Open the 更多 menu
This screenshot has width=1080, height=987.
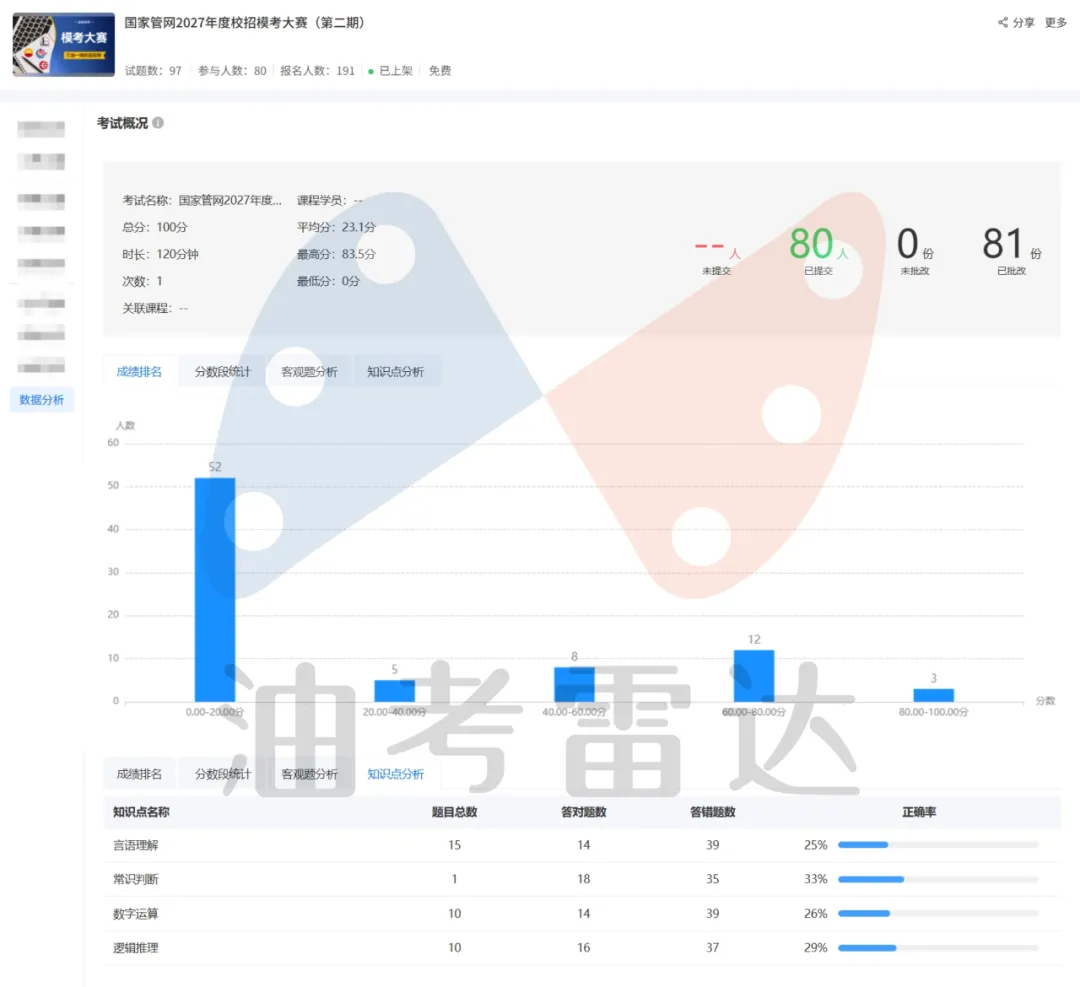click(x=1055, y=23)
